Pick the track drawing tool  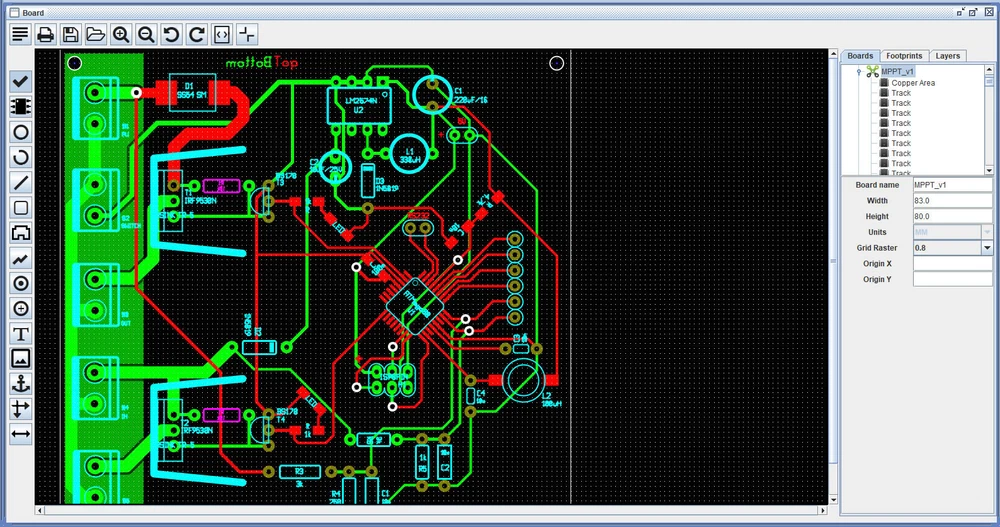point(20,258)
